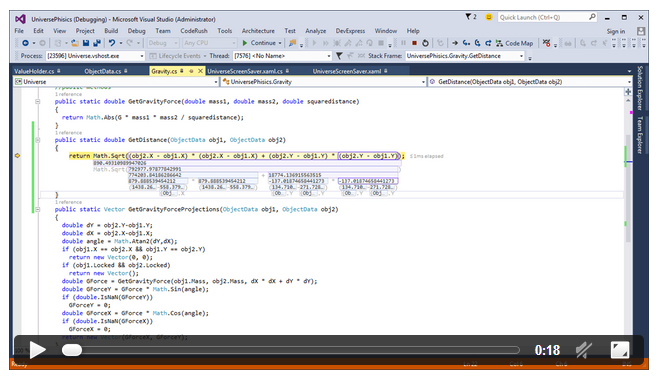The width and height of the screenshot is (658, 377).
Task: Open the Build menu
Action: 111,31
